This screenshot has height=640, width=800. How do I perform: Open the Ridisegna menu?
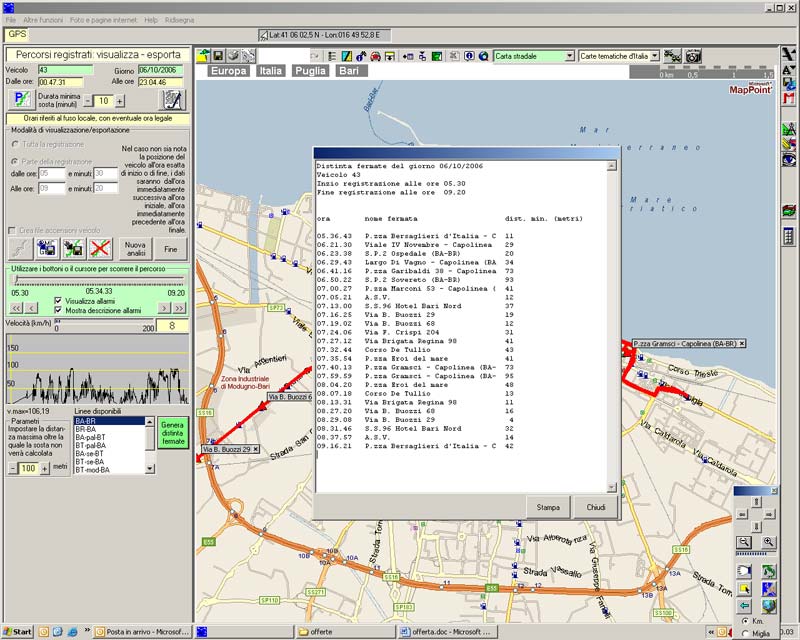point(179,20)
